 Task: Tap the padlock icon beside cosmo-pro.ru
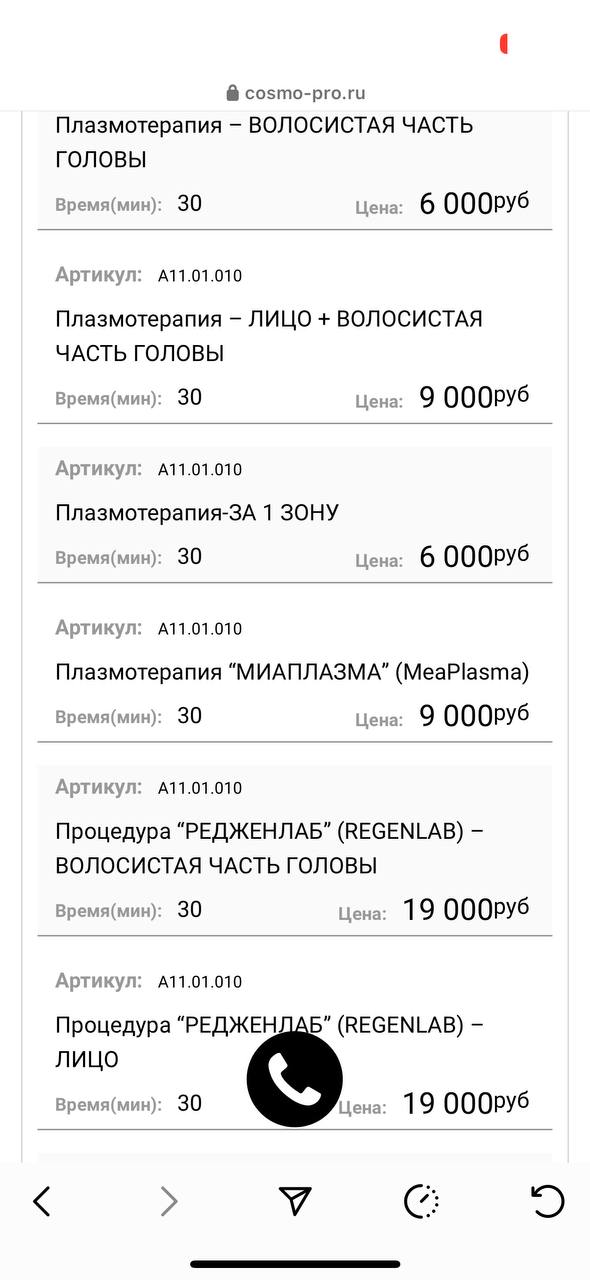(x=233, y=93)
